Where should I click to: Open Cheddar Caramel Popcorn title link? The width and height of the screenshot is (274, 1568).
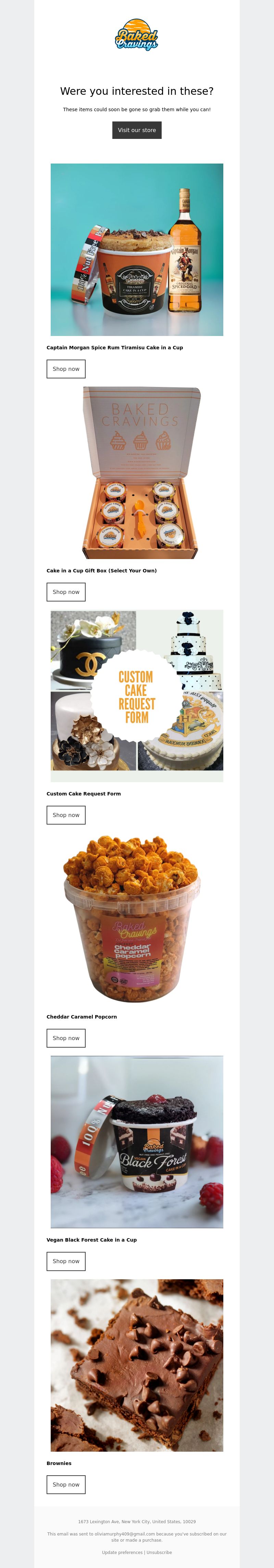82,1017
